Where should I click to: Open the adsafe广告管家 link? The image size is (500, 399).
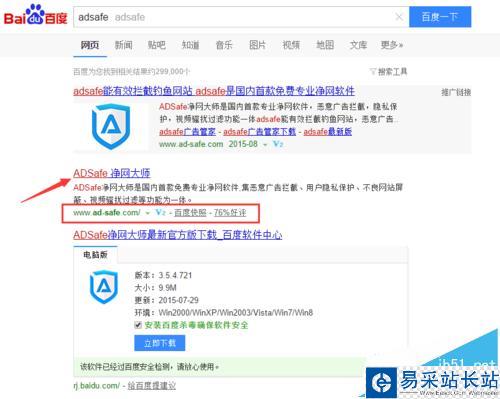pos(187,132)
